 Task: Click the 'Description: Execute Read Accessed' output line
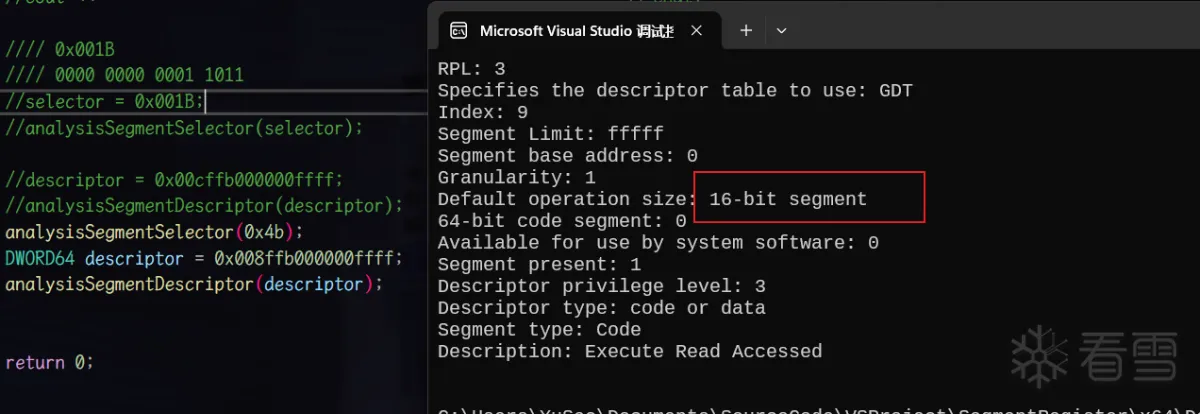629,351
